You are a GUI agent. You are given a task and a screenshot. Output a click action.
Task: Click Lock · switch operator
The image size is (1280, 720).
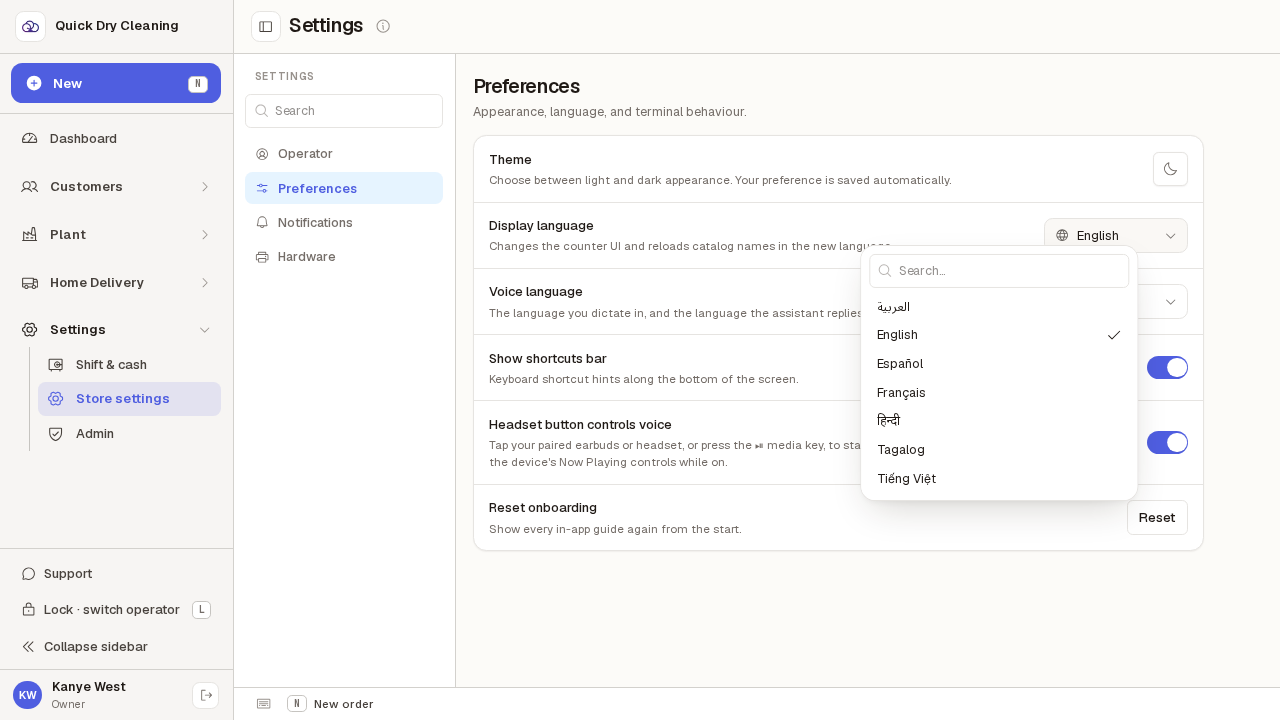116,609
